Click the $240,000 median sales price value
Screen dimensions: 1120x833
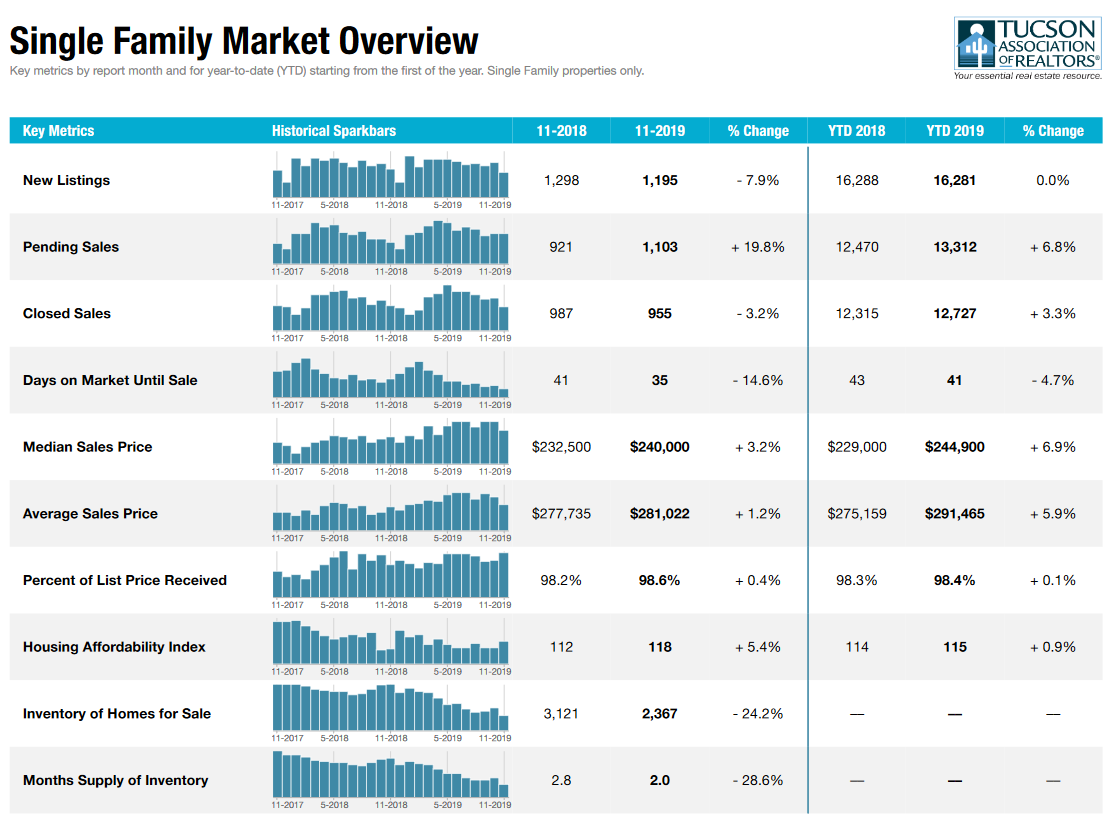point(659,447)
